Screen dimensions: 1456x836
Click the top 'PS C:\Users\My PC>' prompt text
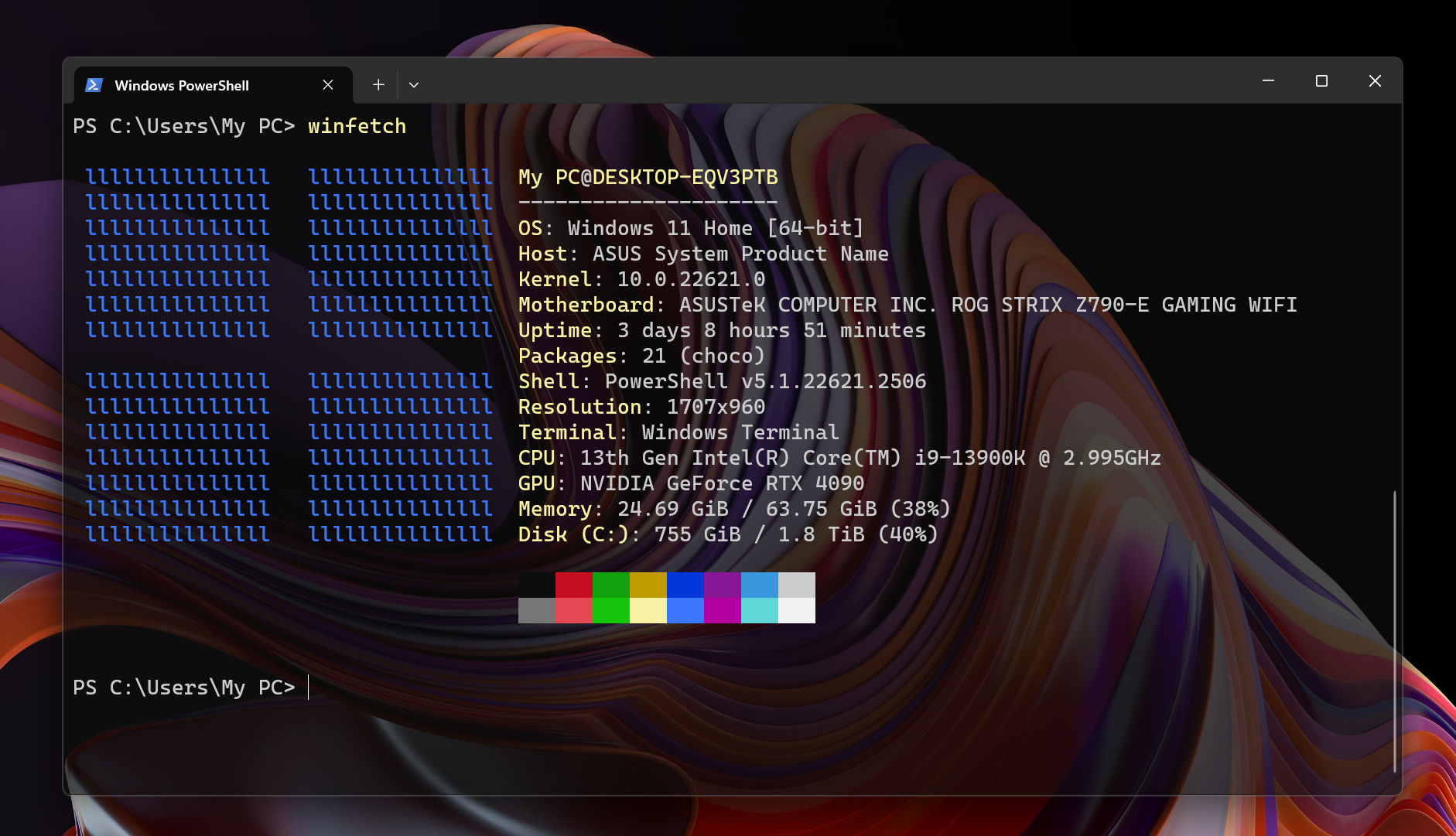tap(184, 126)
